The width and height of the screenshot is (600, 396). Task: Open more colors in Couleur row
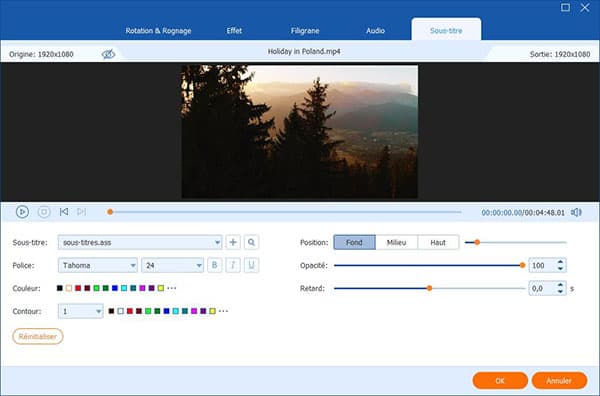point(171,288)
